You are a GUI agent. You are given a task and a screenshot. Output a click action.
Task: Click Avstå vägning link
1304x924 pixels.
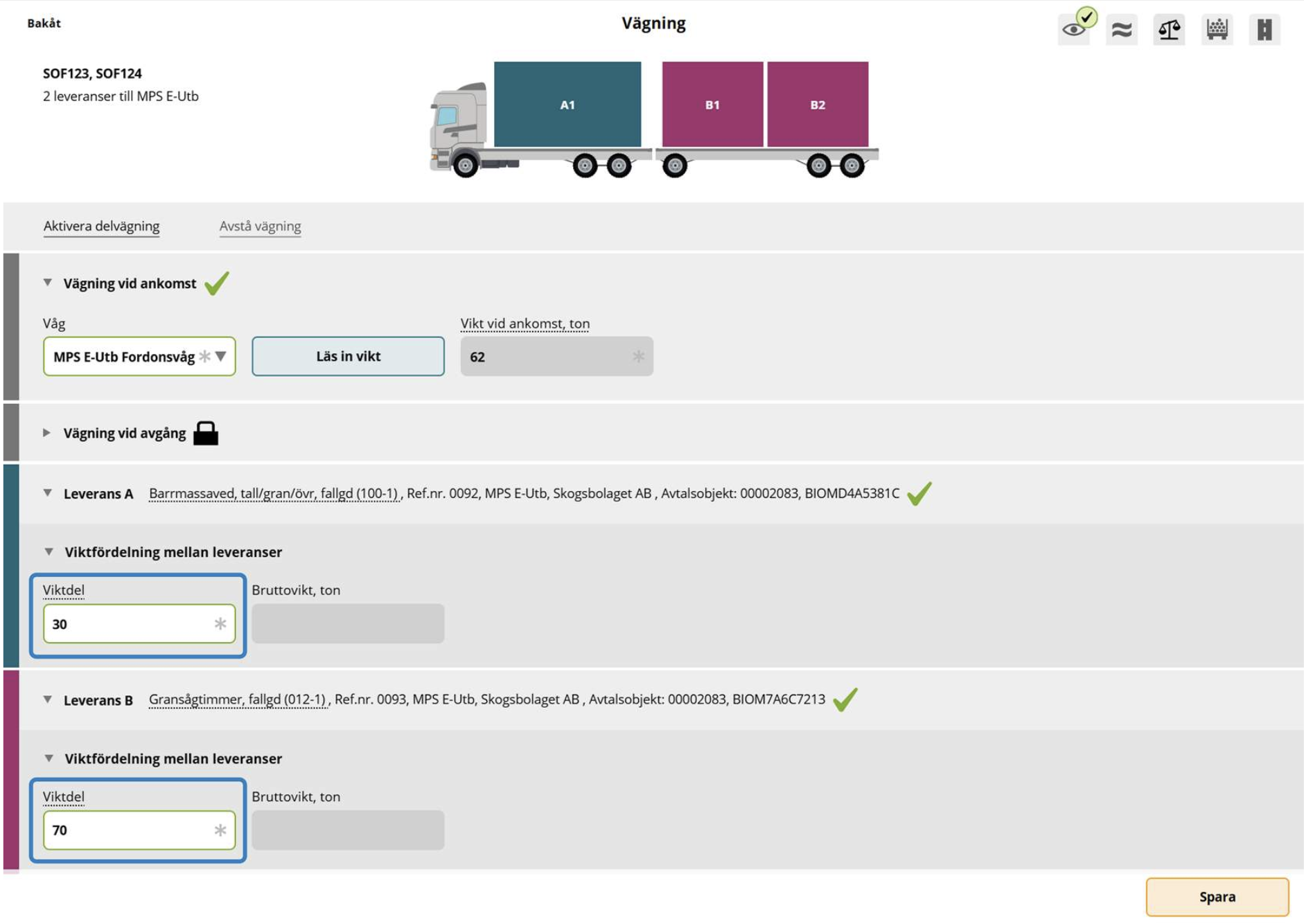[x=260, y=226]
